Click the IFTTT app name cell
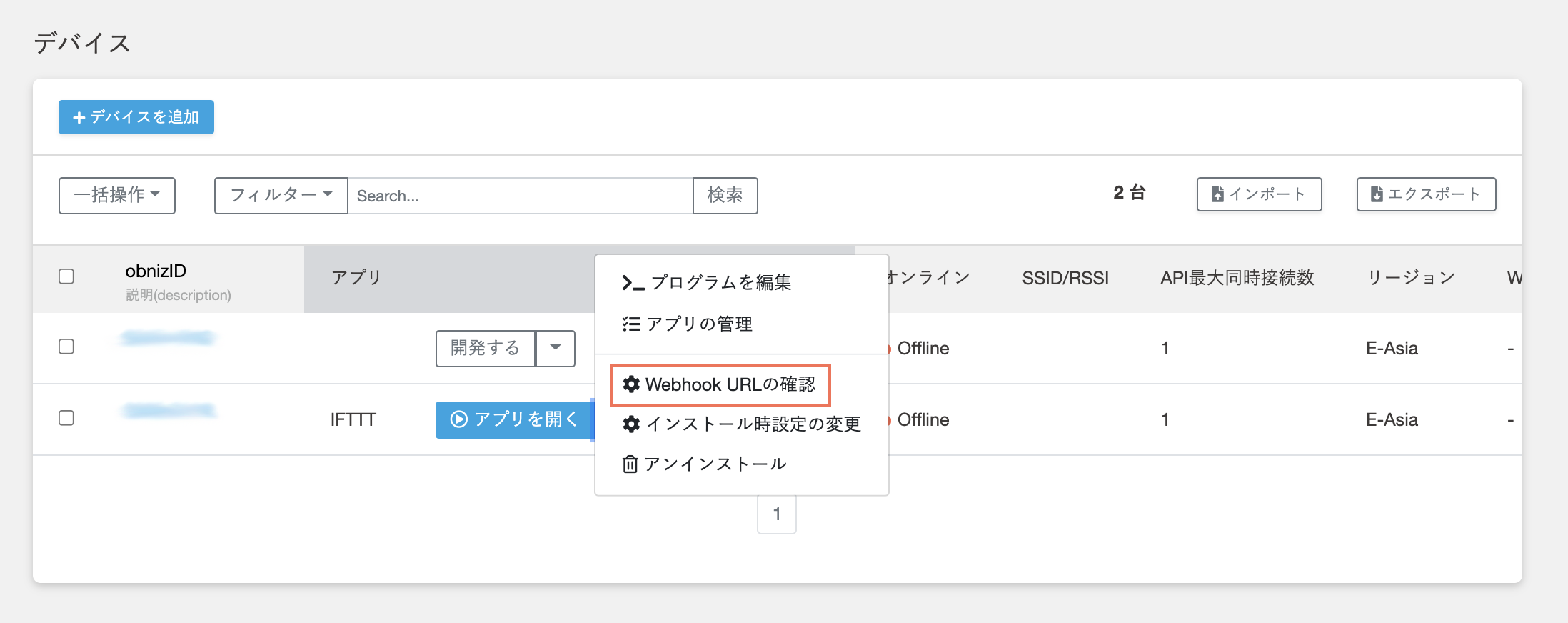The height and width of the screenshot is (623, 1568). click(x=353, y=419)
